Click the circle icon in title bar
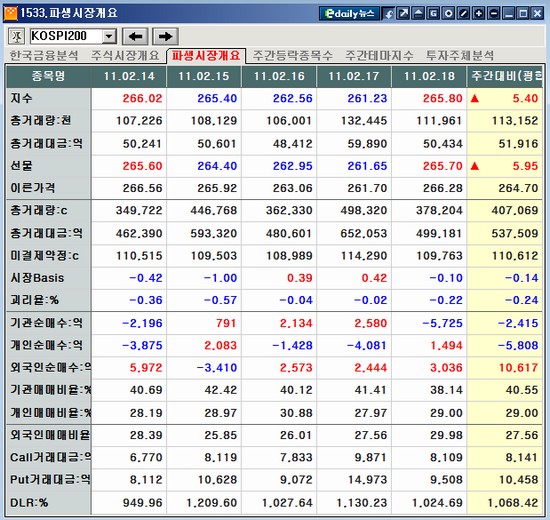Image resolution: width=550 pixels, height=520 pixels. [x=449, y=14]
